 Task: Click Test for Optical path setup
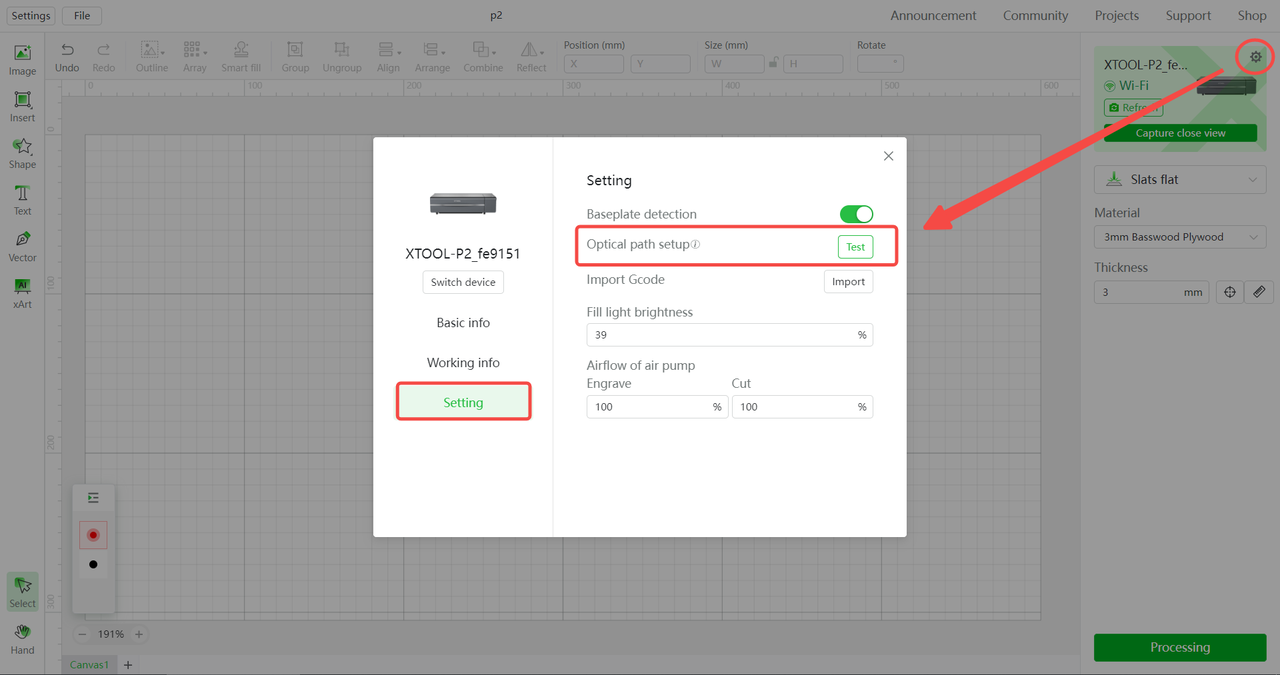[x=855, y=247]
